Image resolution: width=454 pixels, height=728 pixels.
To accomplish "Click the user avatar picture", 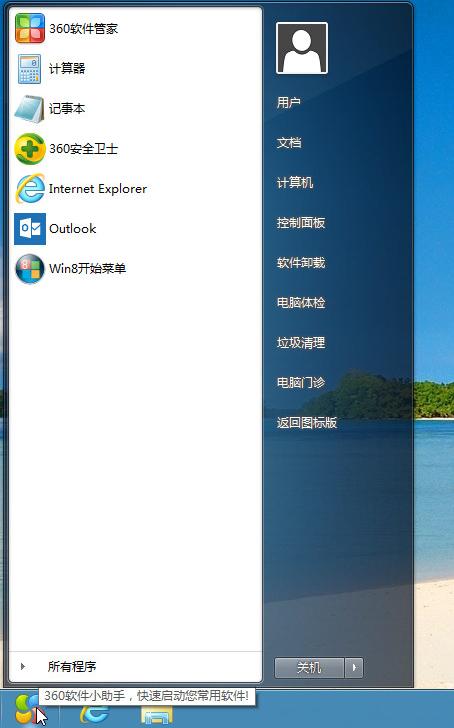I will pos(302,48).
